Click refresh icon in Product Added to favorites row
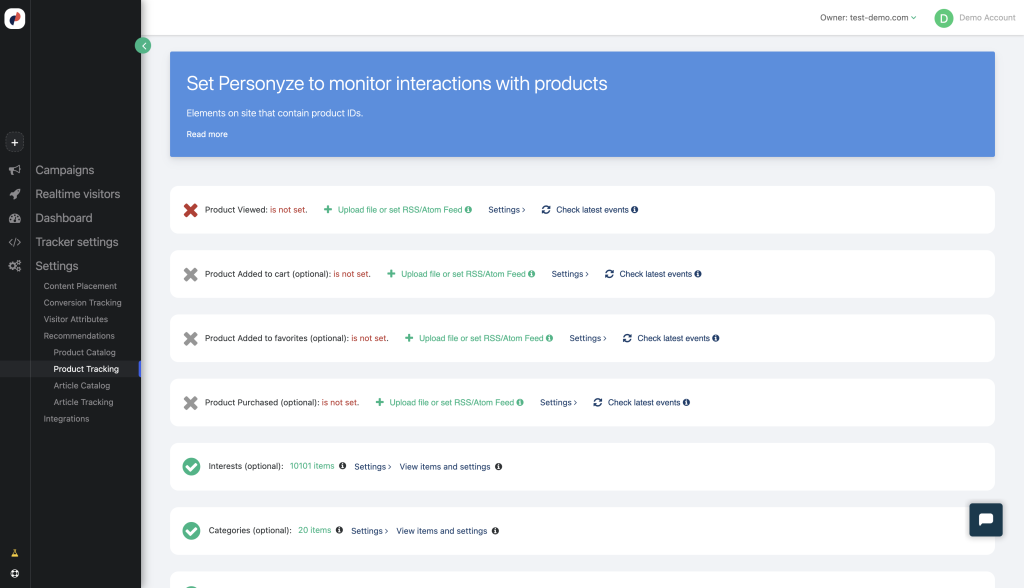 pos(627,338)
